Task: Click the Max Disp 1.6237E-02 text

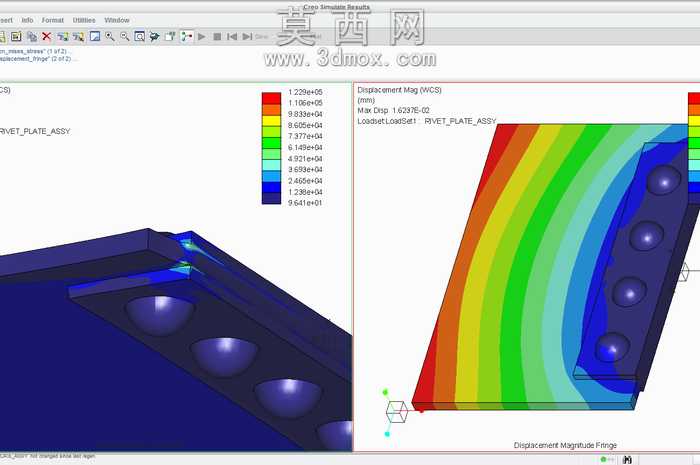Action: 393,110
